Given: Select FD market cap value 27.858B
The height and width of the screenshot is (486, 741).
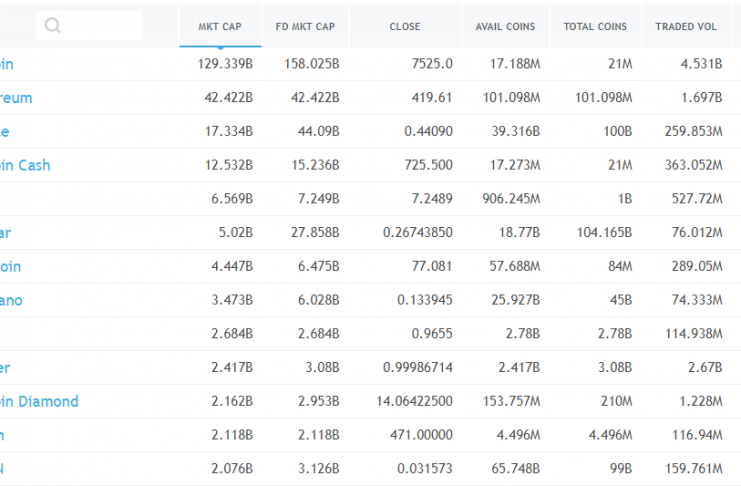Looking at the screenshot, I should (315, 233).
